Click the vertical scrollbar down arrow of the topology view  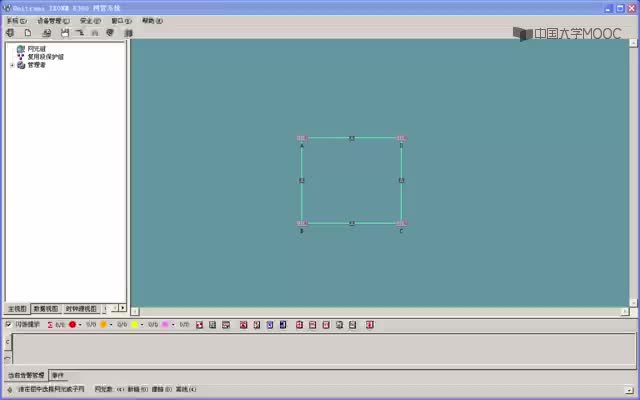633,303
